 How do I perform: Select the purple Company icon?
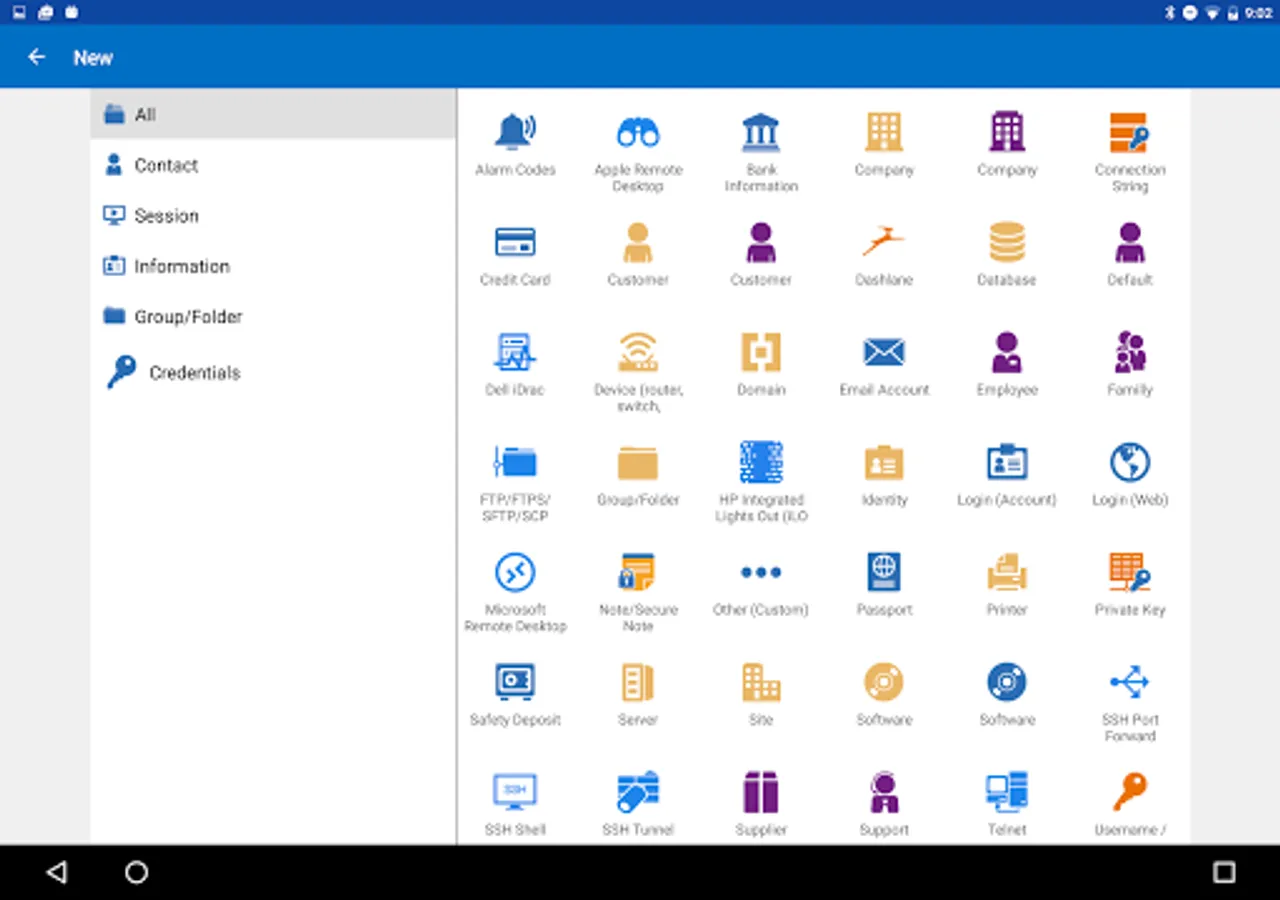click(x=1007, y=132)
